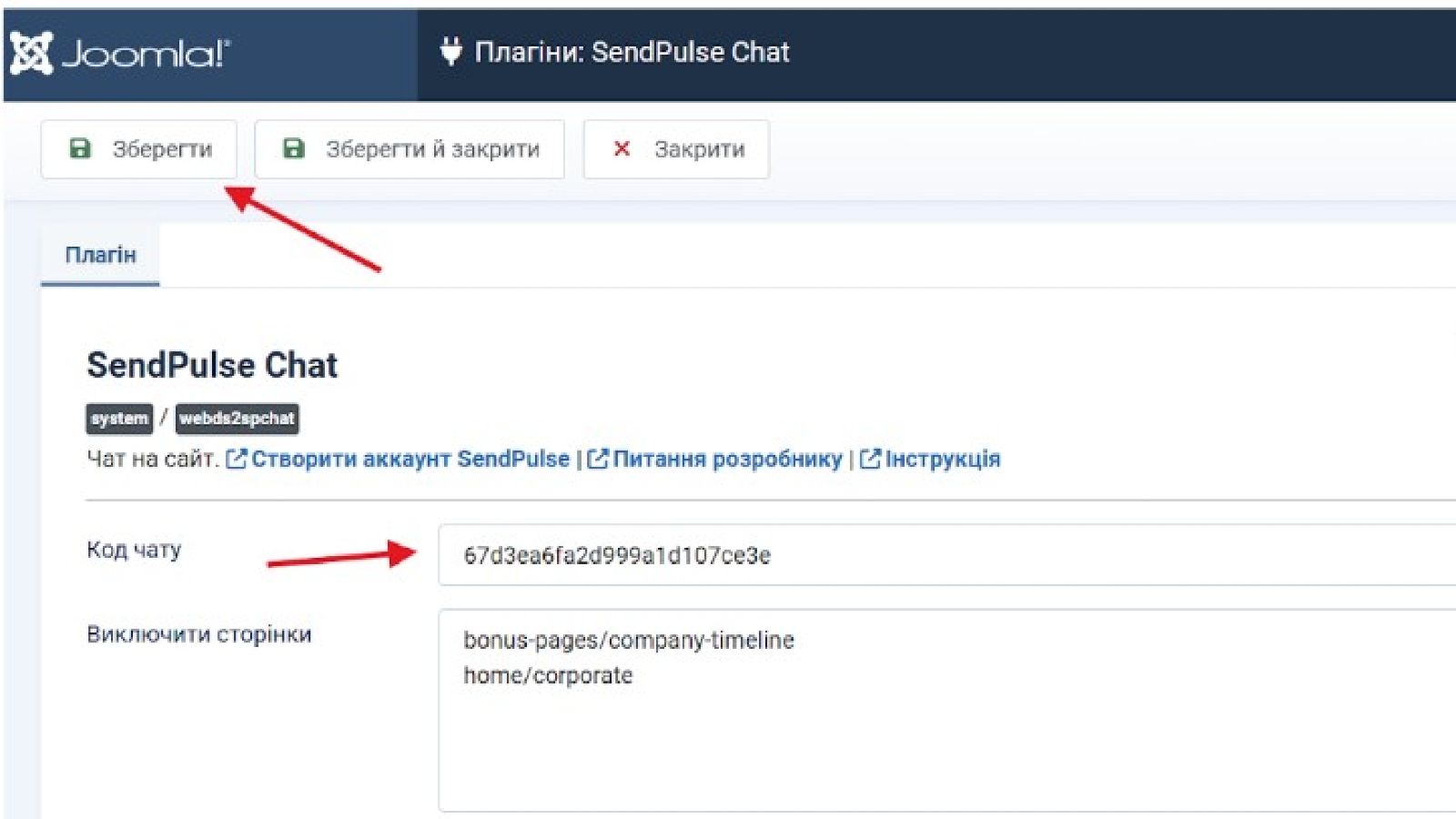Select the webds2spchat badge
The width and height of the screenshot is (1456, 819).
click(238, 420)
